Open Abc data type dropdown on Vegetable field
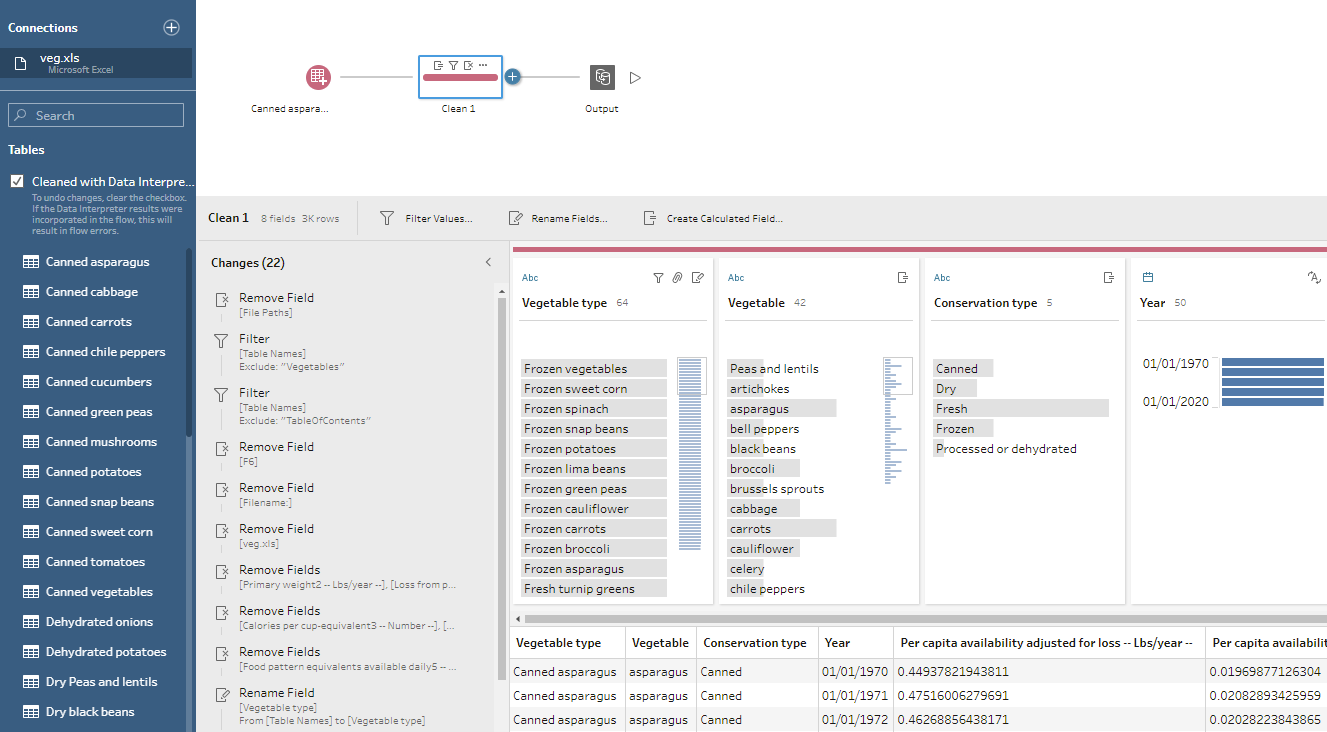 click(x=736, y=278)
